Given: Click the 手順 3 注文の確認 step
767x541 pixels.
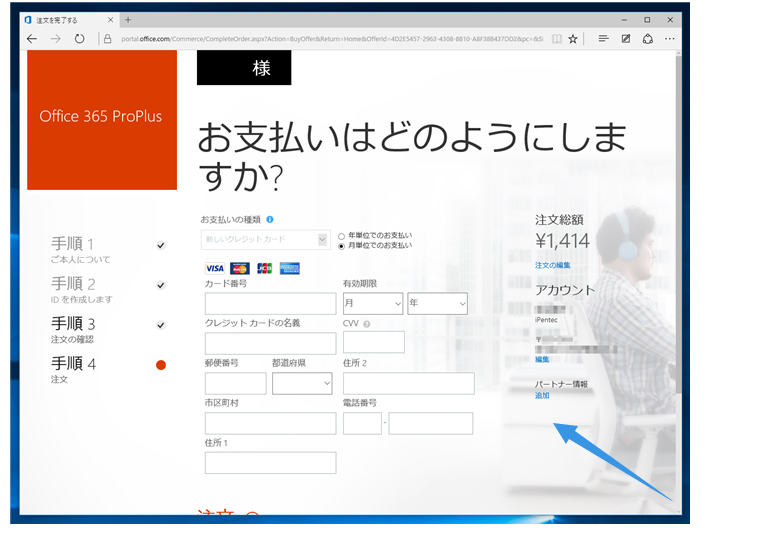Looking at the screenshot, I should [x=73, y=329].
